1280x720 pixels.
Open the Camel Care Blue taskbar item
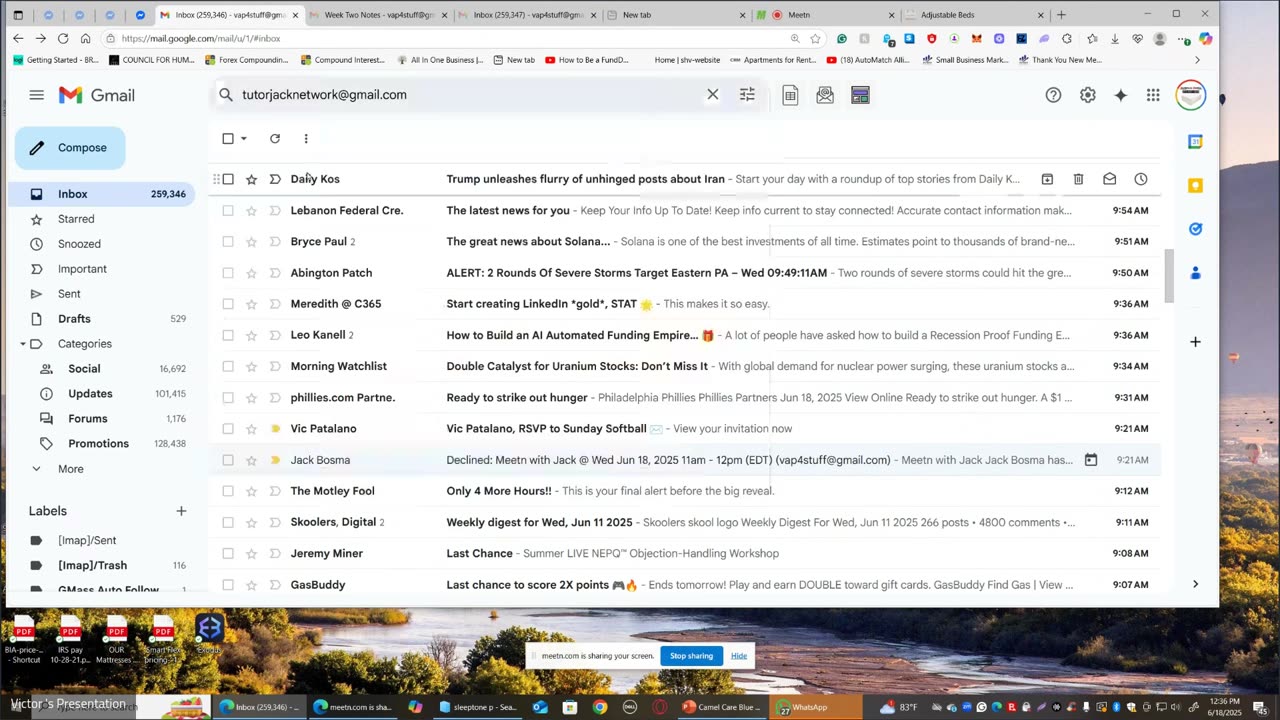(x=722, y=707)
